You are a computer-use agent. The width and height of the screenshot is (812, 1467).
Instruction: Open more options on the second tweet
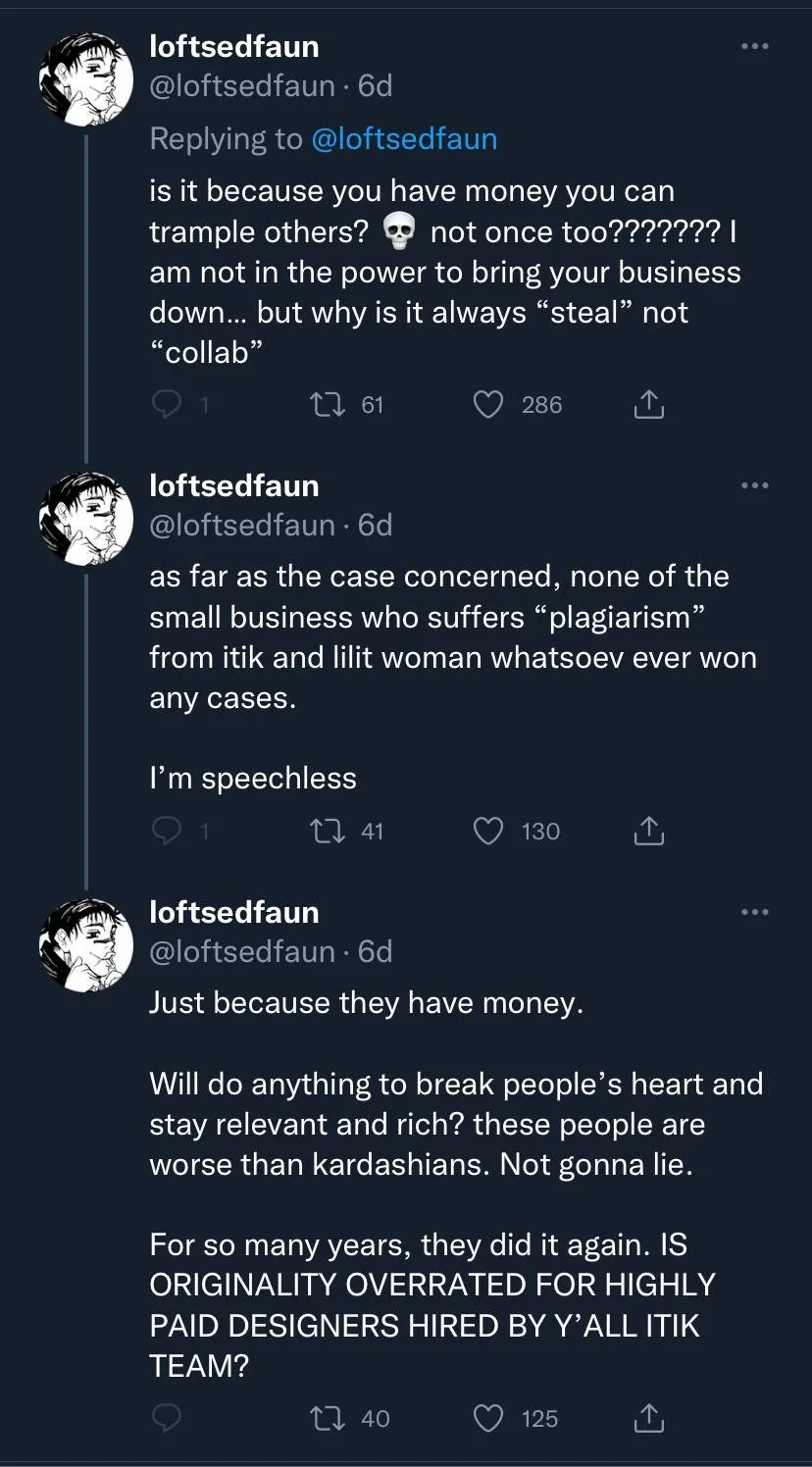(754, 485)
